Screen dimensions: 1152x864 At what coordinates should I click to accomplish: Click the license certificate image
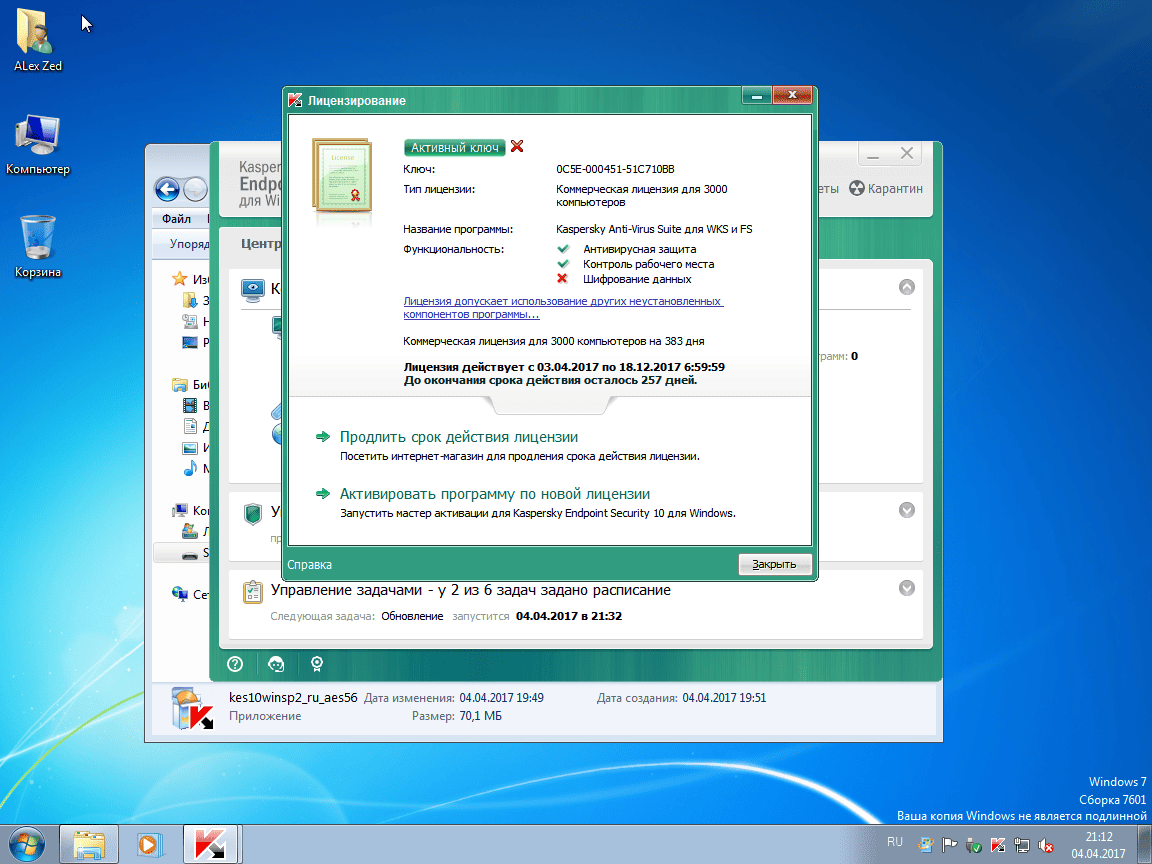click(342, 176)
